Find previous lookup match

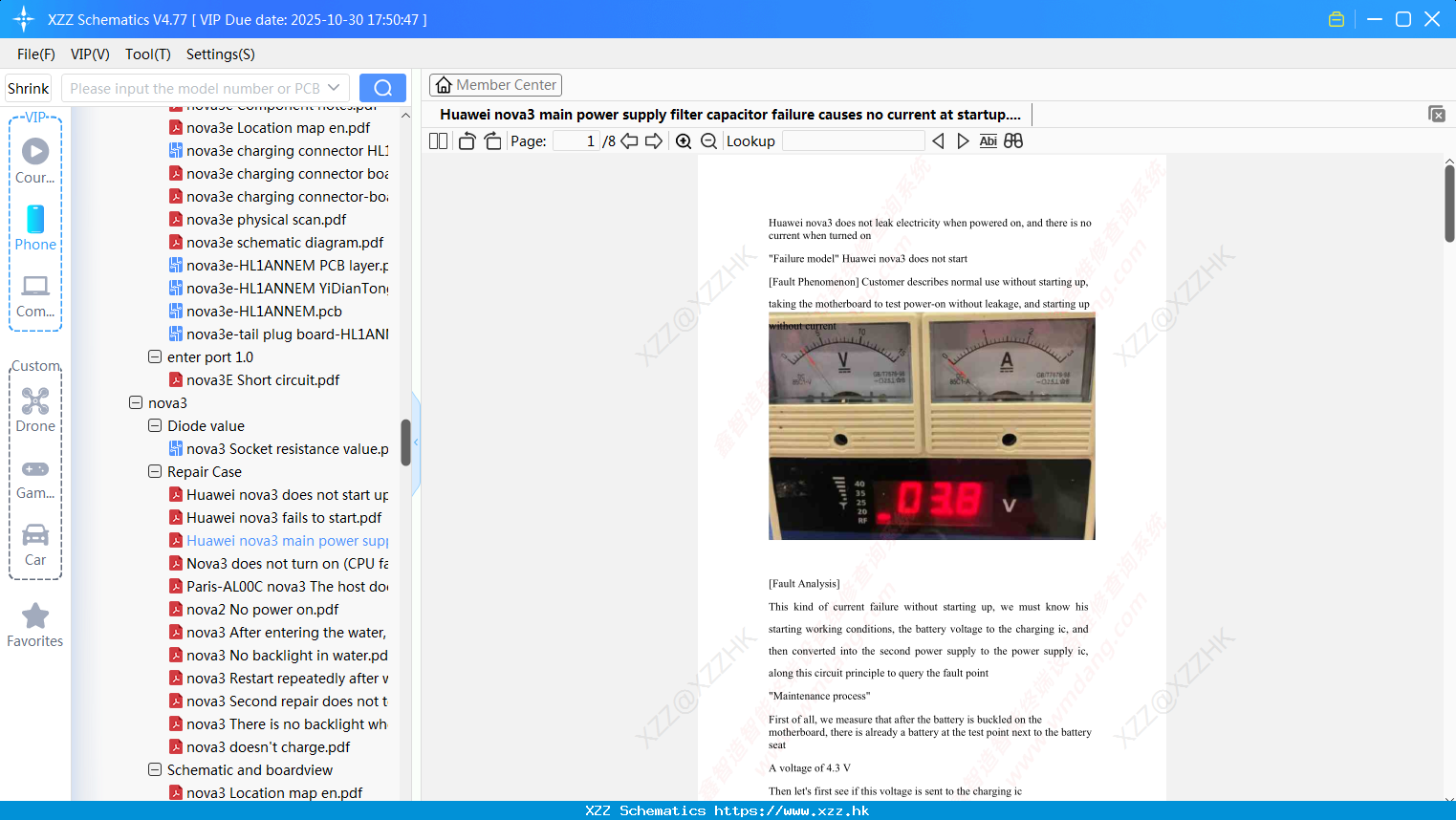(938, 140)
